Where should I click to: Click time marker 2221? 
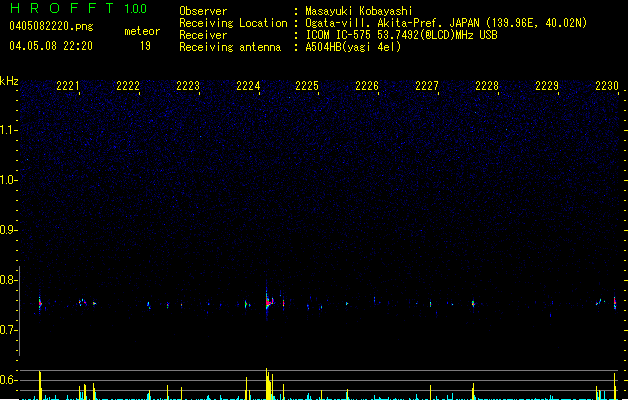(x=68, y=86)
